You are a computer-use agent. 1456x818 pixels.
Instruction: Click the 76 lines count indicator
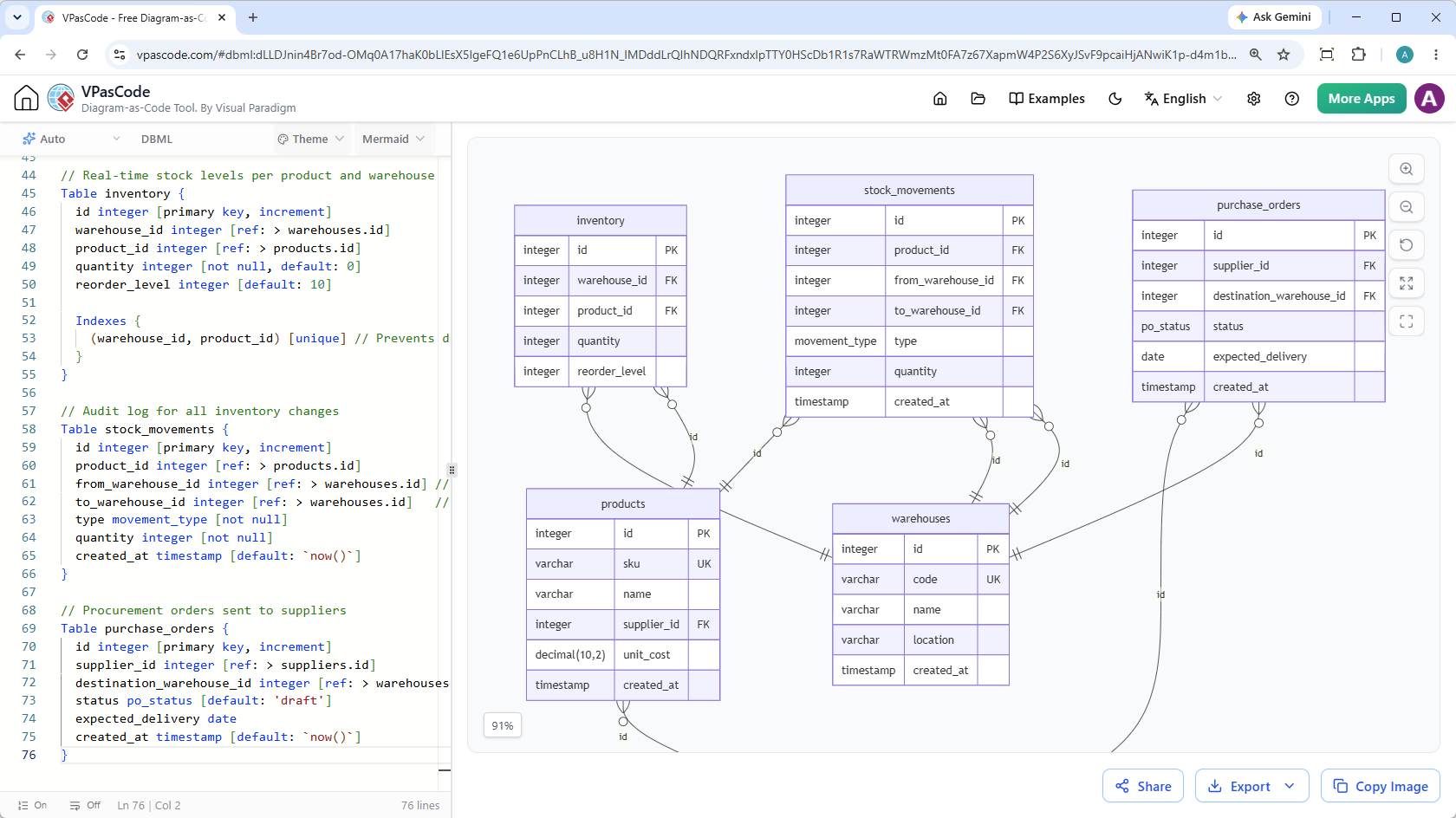[x=420, y=805]
